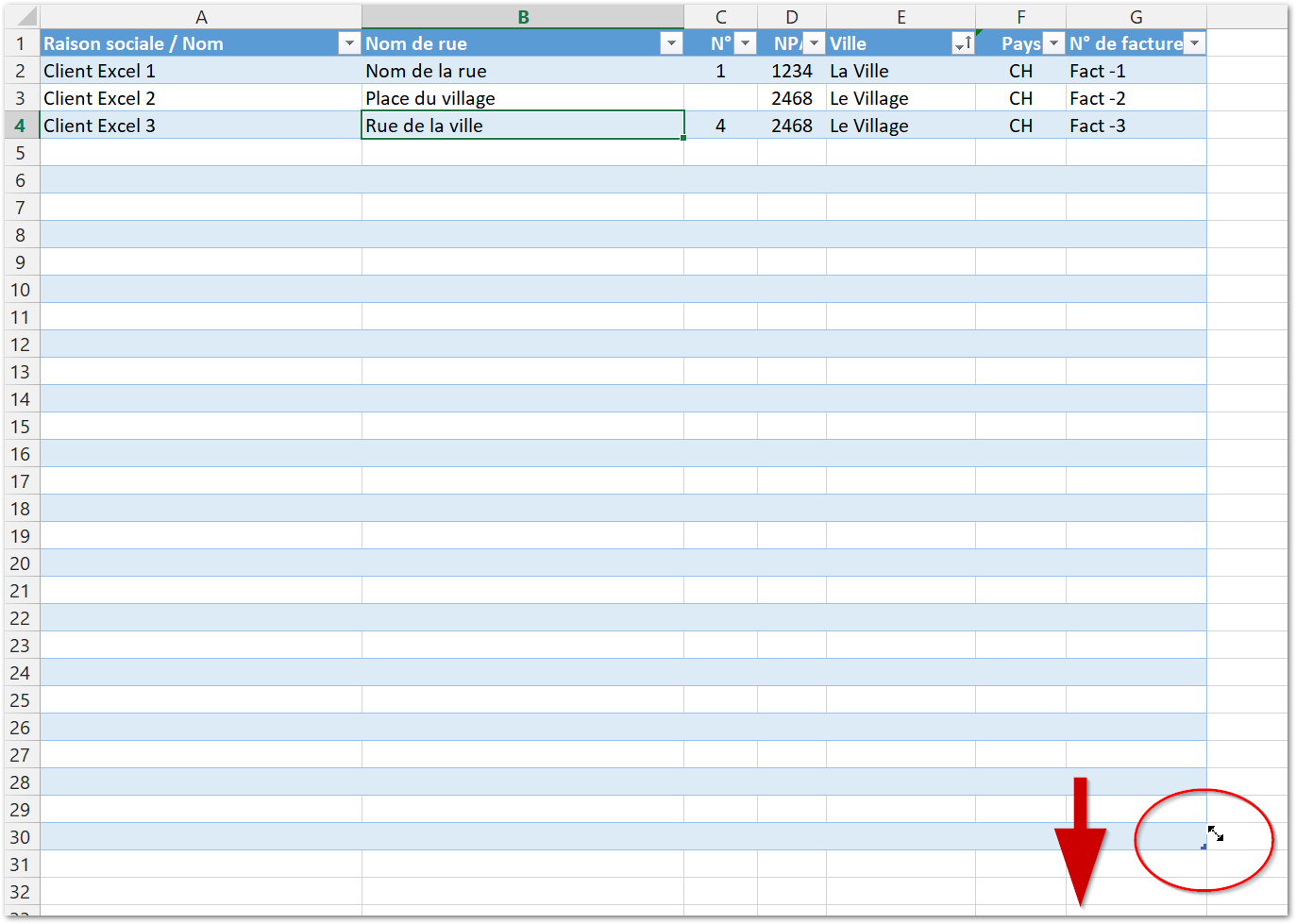Click the La Ville cell
Viewport: 1296px width, 924px height.
tap(859, 71)
